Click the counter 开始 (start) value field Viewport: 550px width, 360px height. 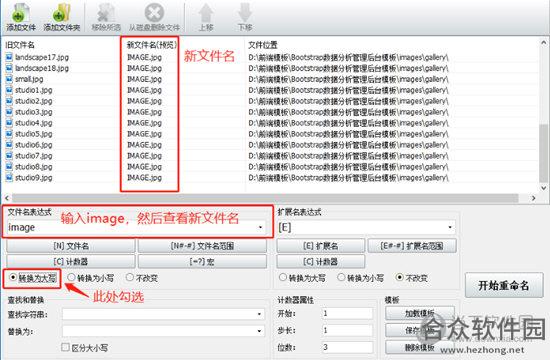[x=347, y=313]
